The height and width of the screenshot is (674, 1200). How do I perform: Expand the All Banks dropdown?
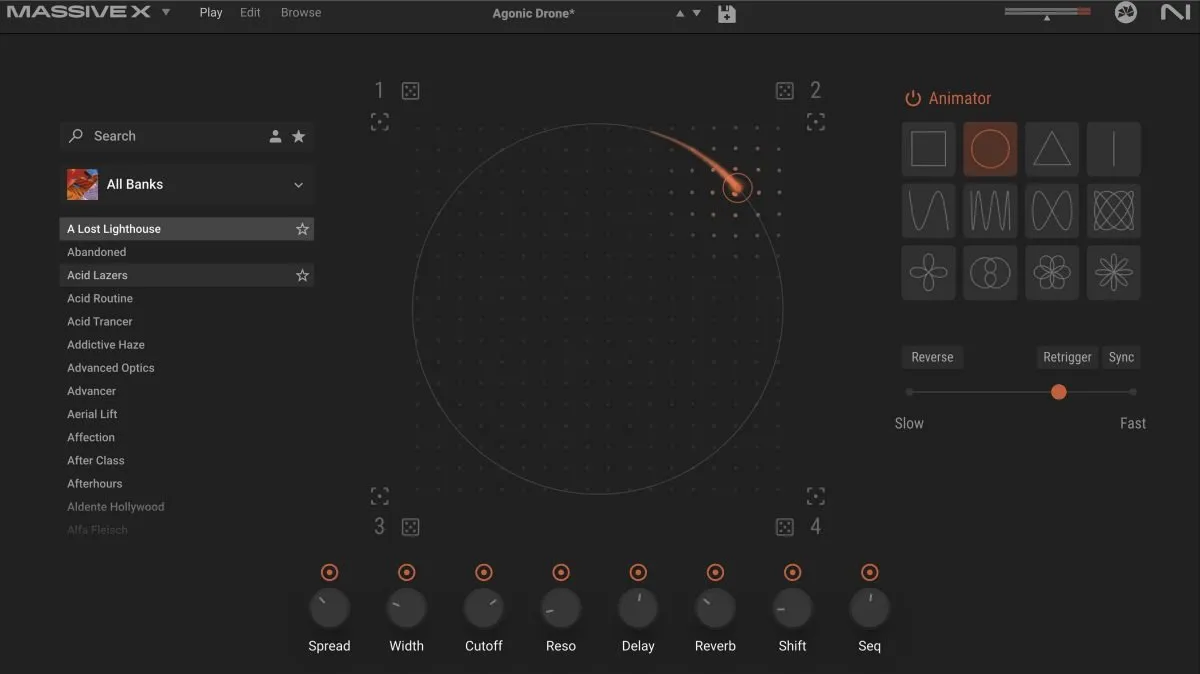point(298,185)
